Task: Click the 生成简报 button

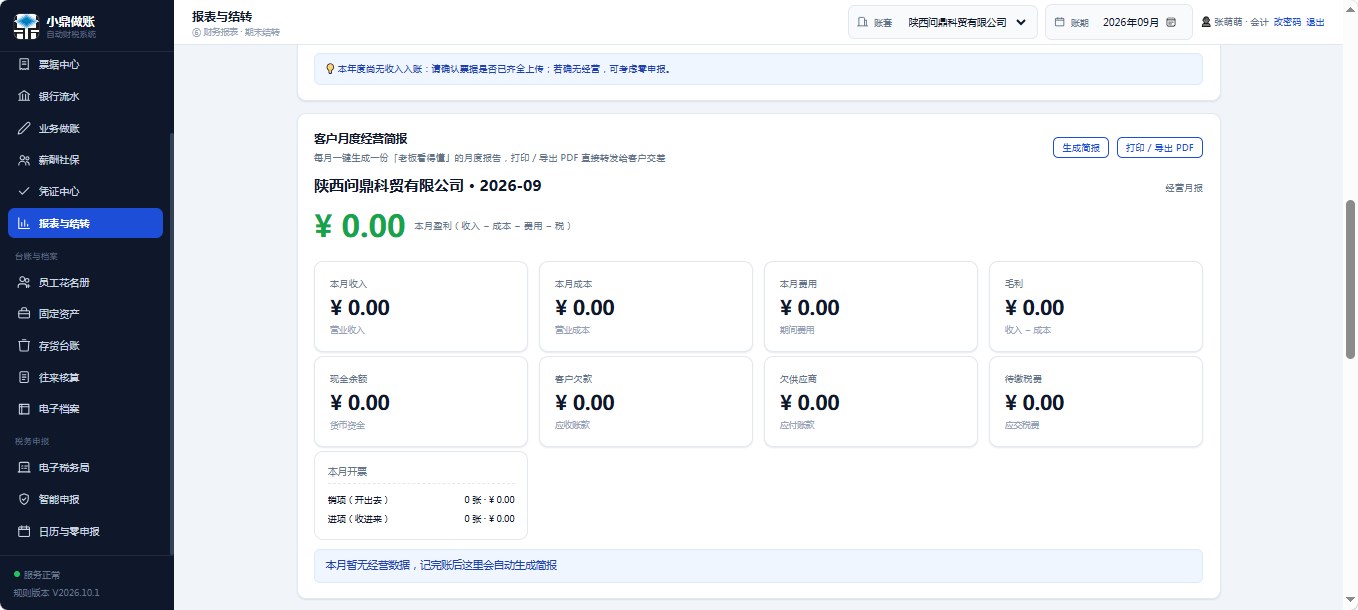Action: pyautogui.click(x=1081, y=147)
